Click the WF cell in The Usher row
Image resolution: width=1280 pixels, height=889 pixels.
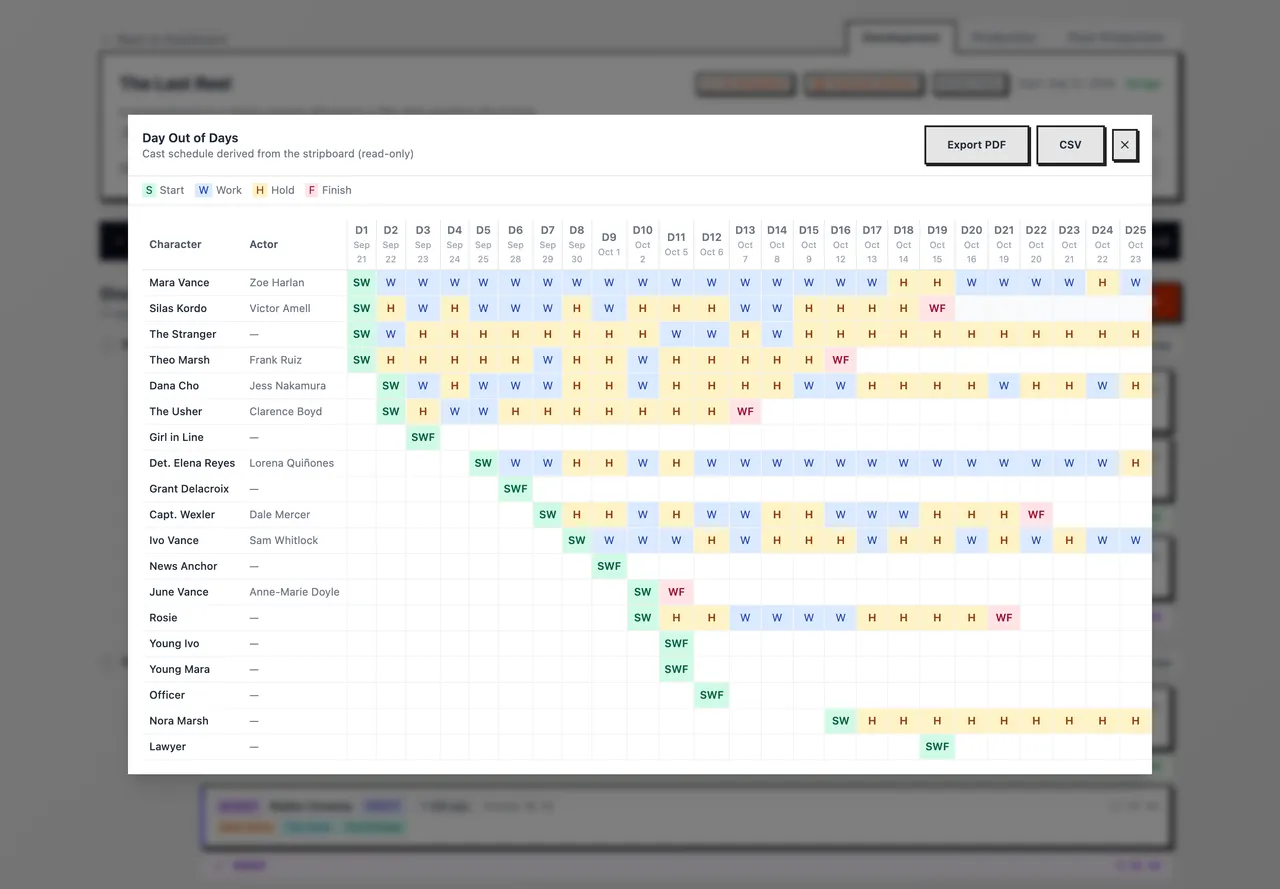coord(745,412)
